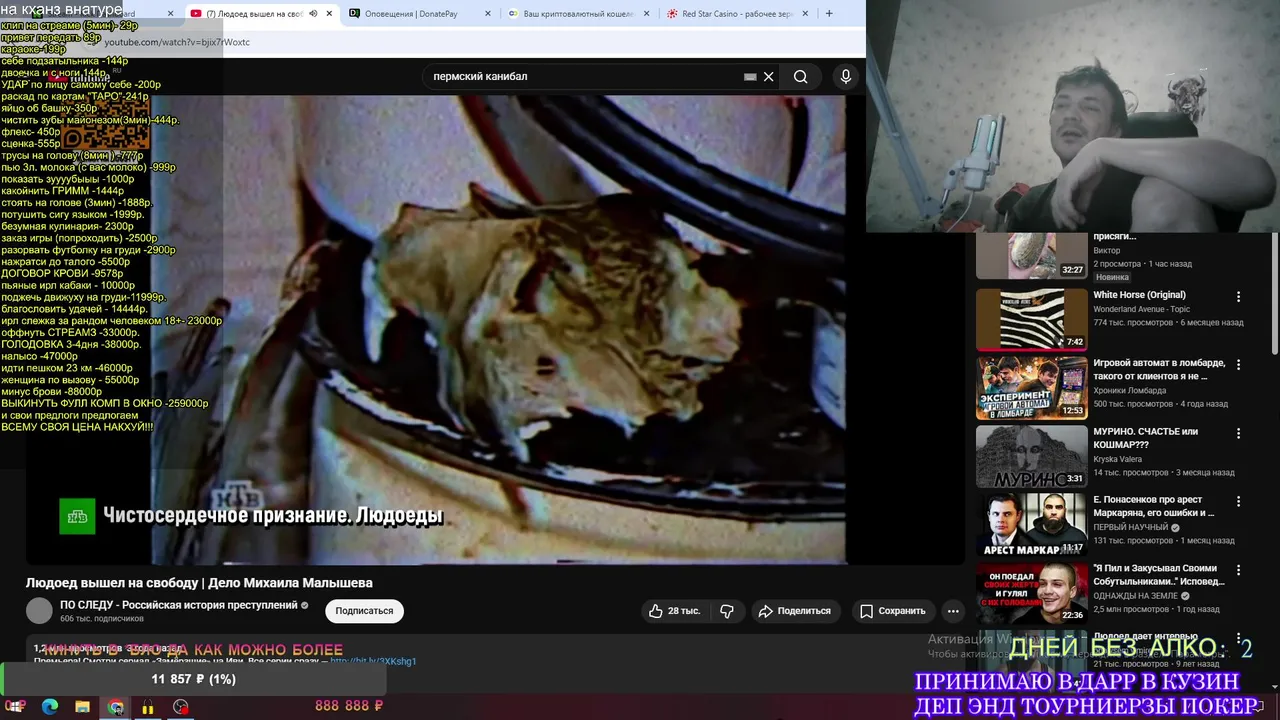The image size is (1280, 720).
Task: Click the Новинка badge under Виктор video
Action: [x=1112, y=277]
